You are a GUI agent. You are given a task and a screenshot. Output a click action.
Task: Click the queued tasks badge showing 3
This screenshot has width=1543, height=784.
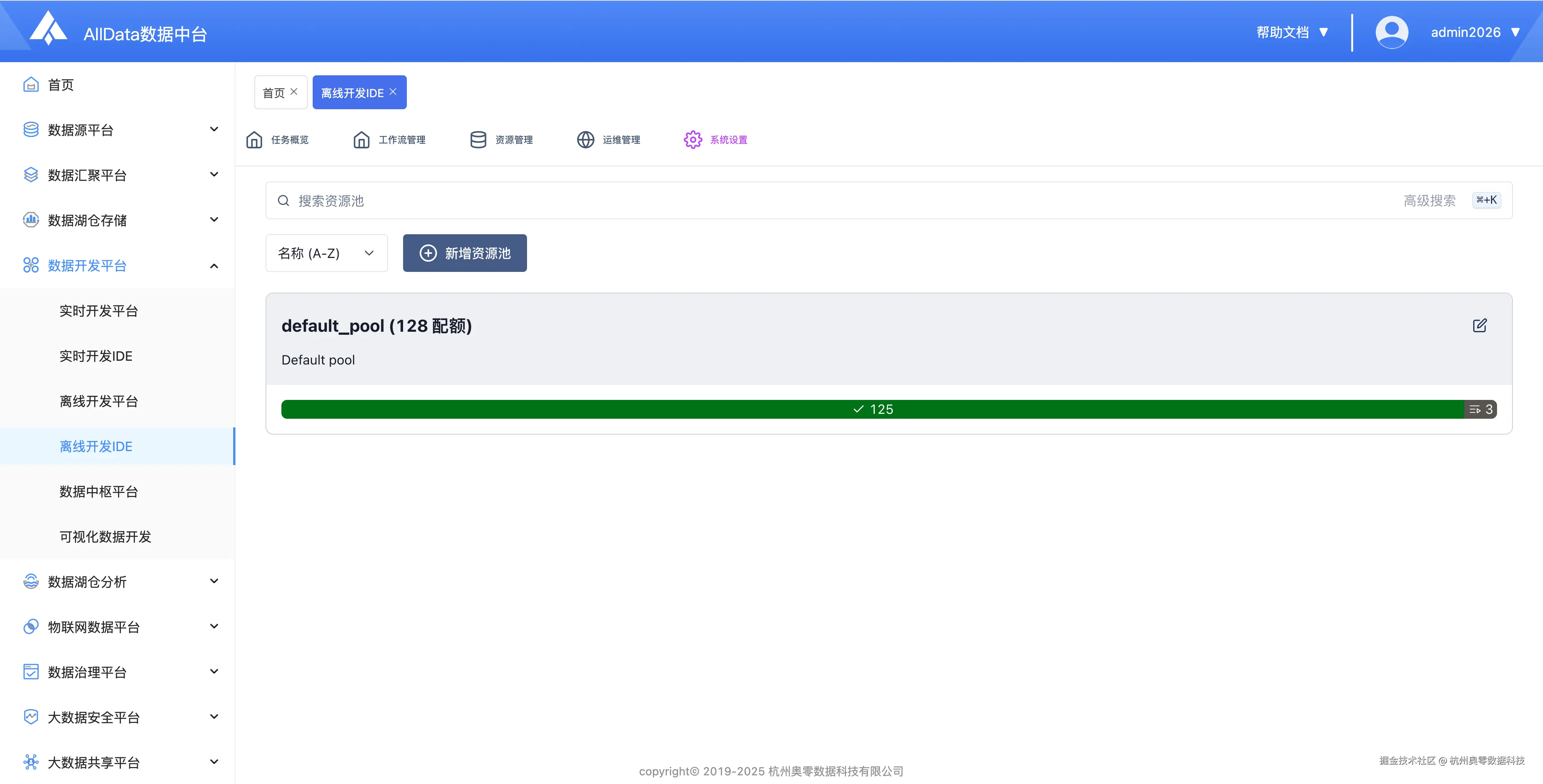tap(1481, 409)
